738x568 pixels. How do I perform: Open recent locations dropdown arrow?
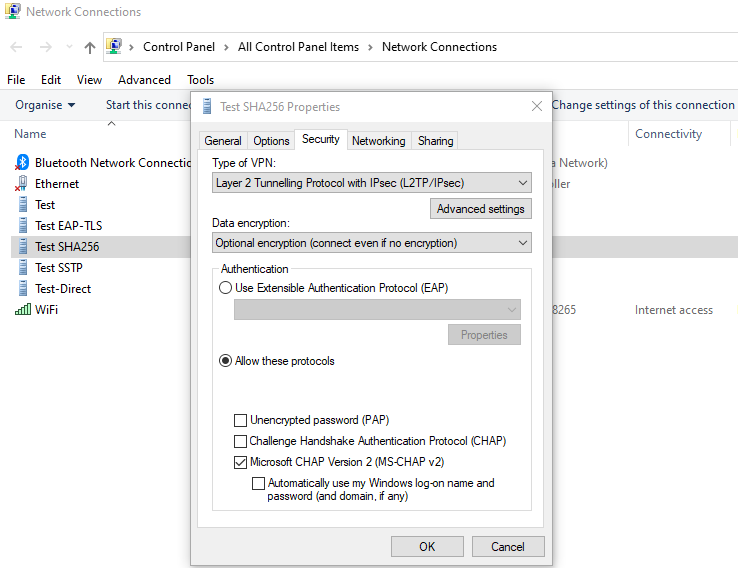click(69, 47)
